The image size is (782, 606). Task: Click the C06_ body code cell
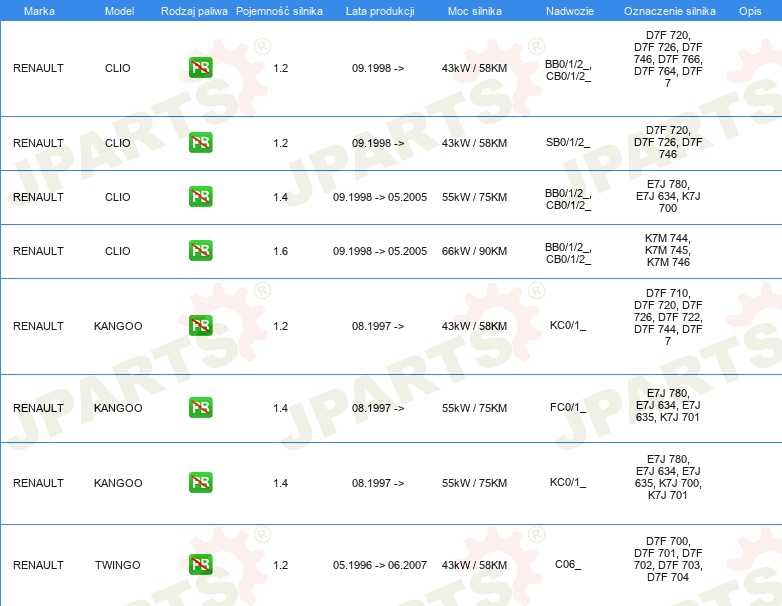(x=568, y=564)
